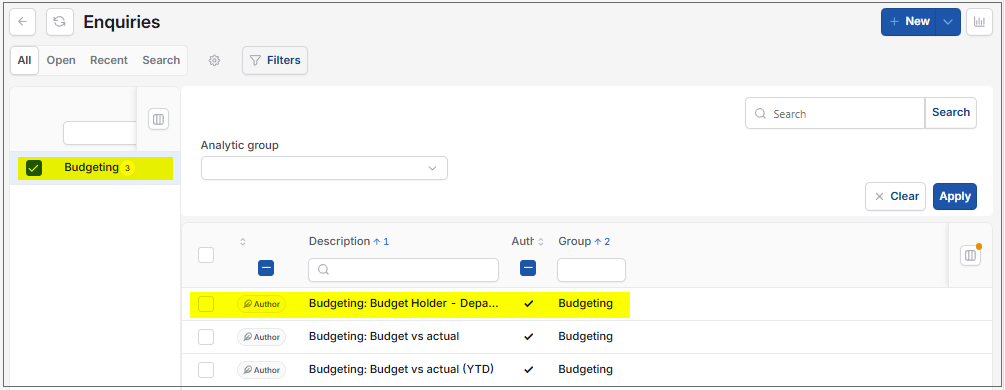1005x390 pixels.
Task: Open grid column chooser with orange dot
Action: [970, 255]
